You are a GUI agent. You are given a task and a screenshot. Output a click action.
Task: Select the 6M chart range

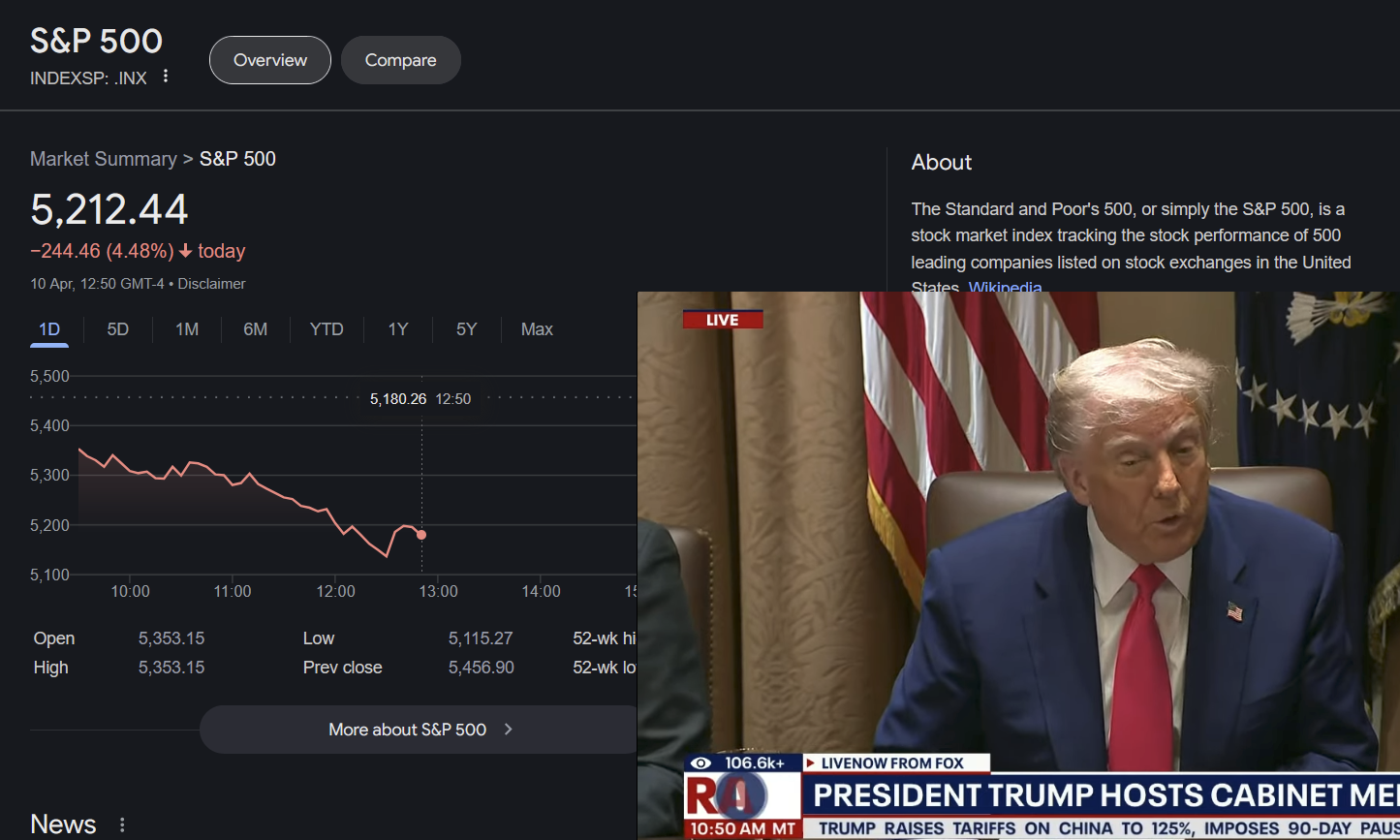click(256, 329)
